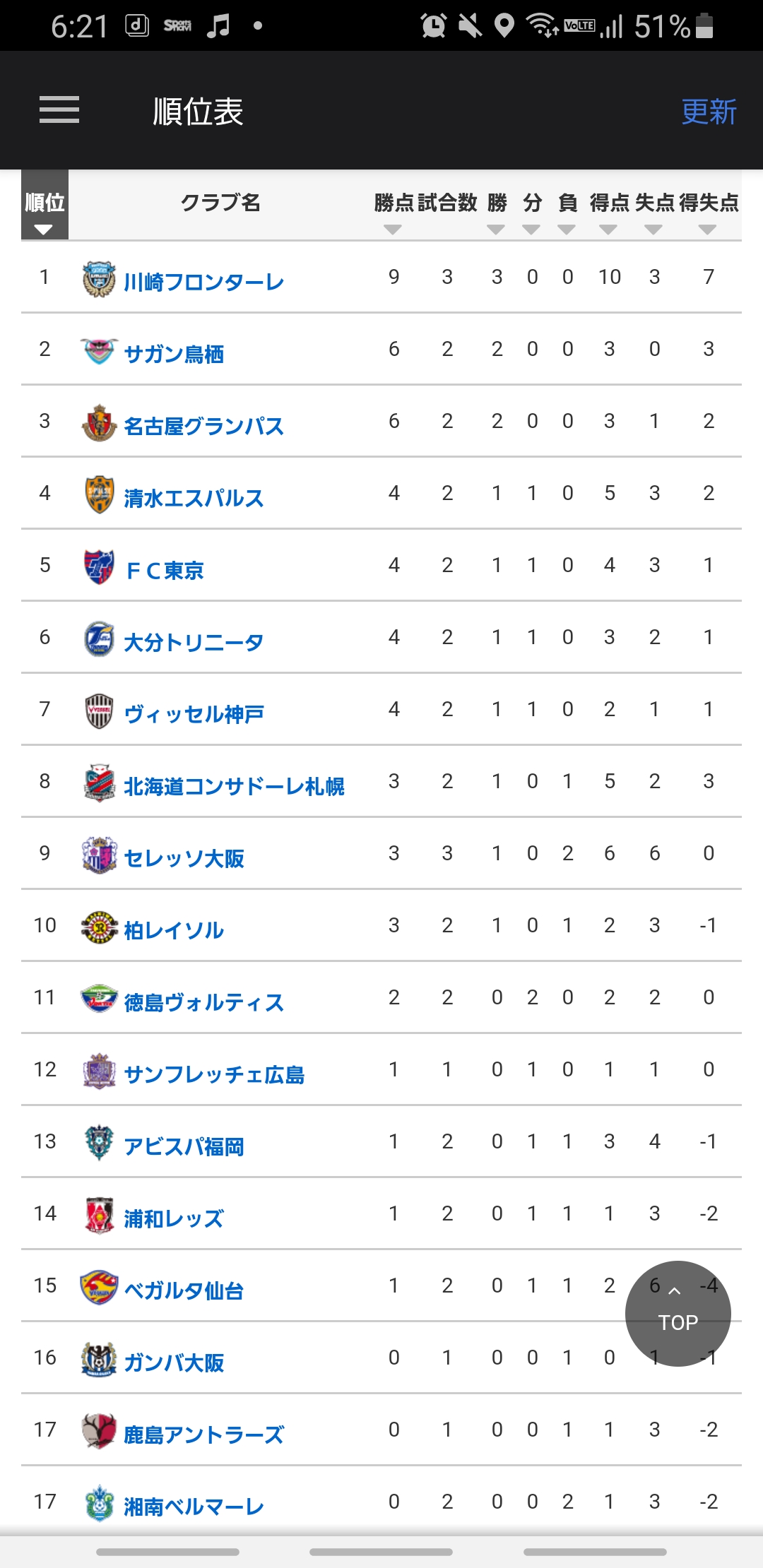Tap the Urawa Reds club crest

pos(99,1215)
